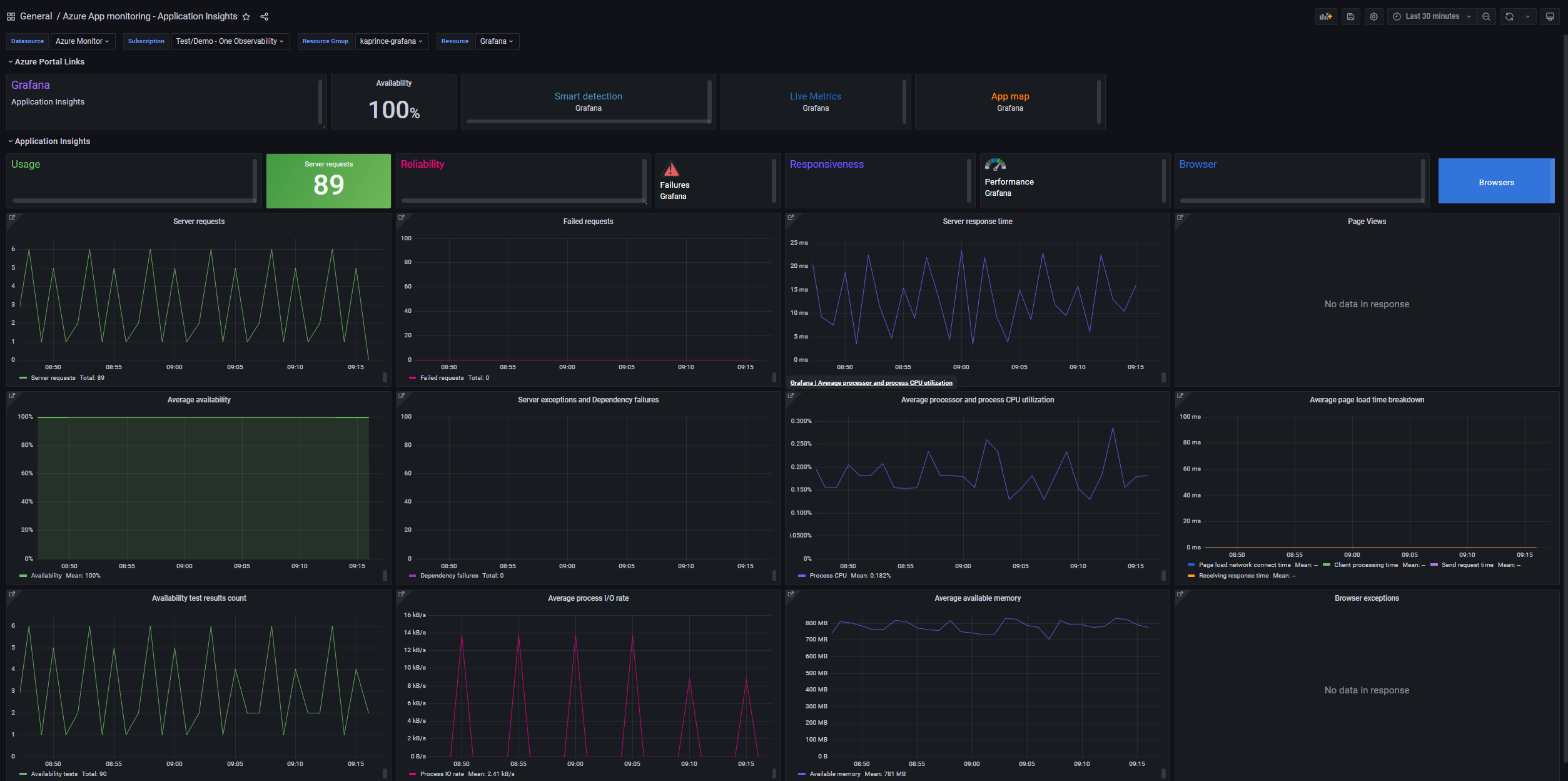Open the Smart detection link
This screenshot has width=1568, height=781.
click(588, 96)
